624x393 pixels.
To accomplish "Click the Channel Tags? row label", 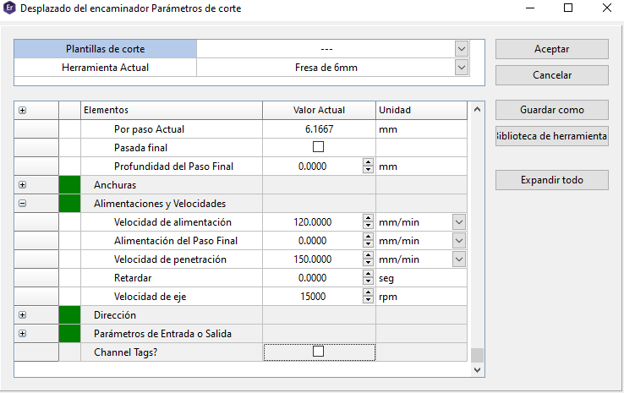I will (x=126, y=352).
